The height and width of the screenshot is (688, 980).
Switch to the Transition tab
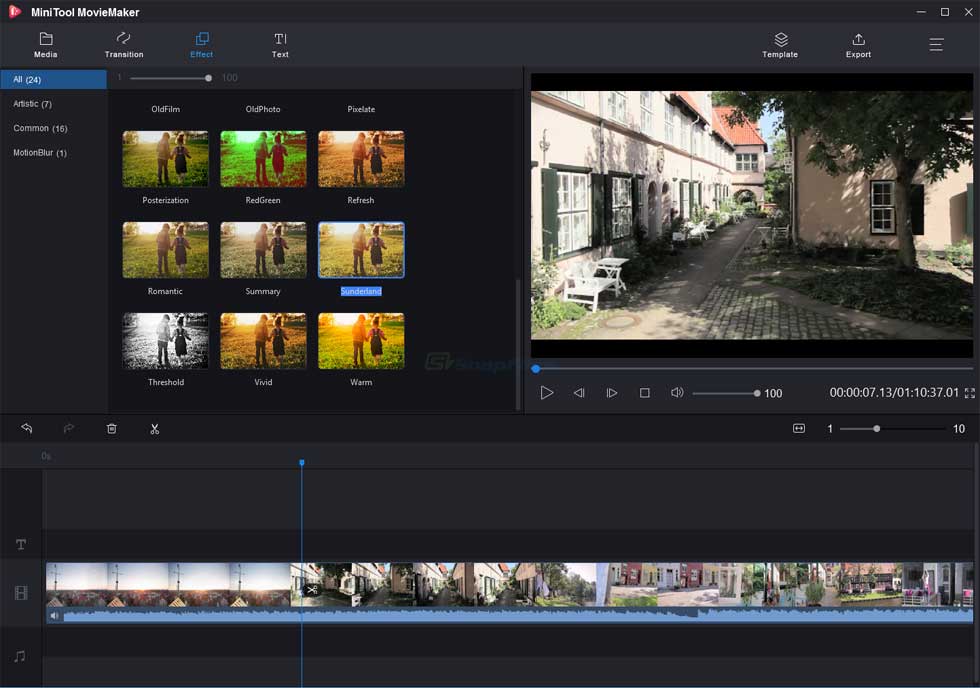[x=123, y=44]
